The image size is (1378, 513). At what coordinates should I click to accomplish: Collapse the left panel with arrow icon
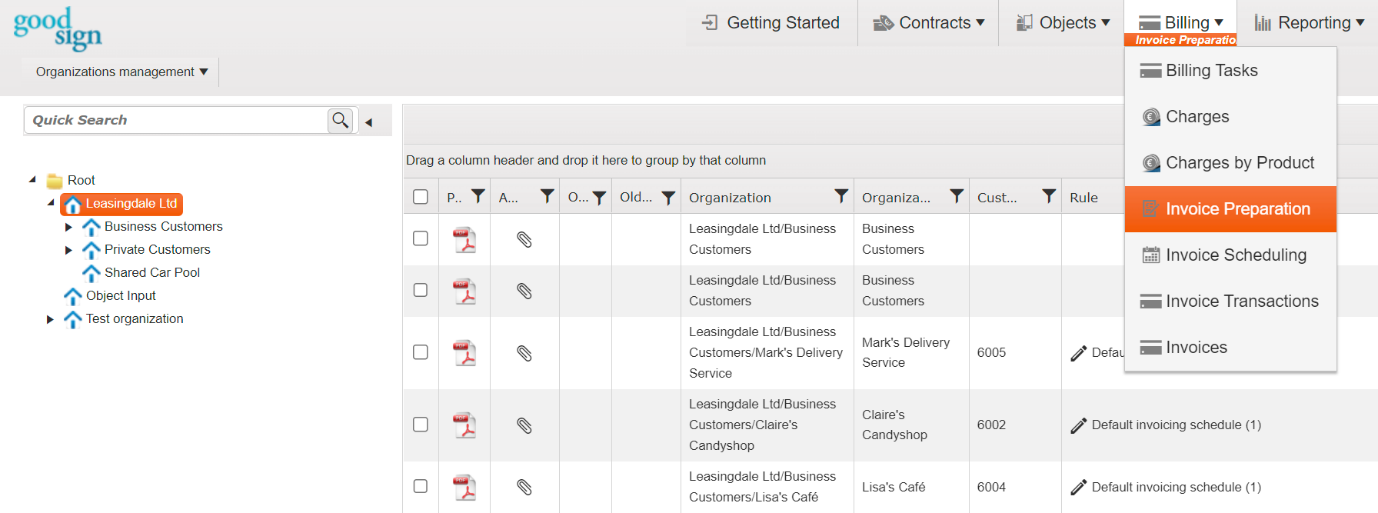click(x=368, y=122)
